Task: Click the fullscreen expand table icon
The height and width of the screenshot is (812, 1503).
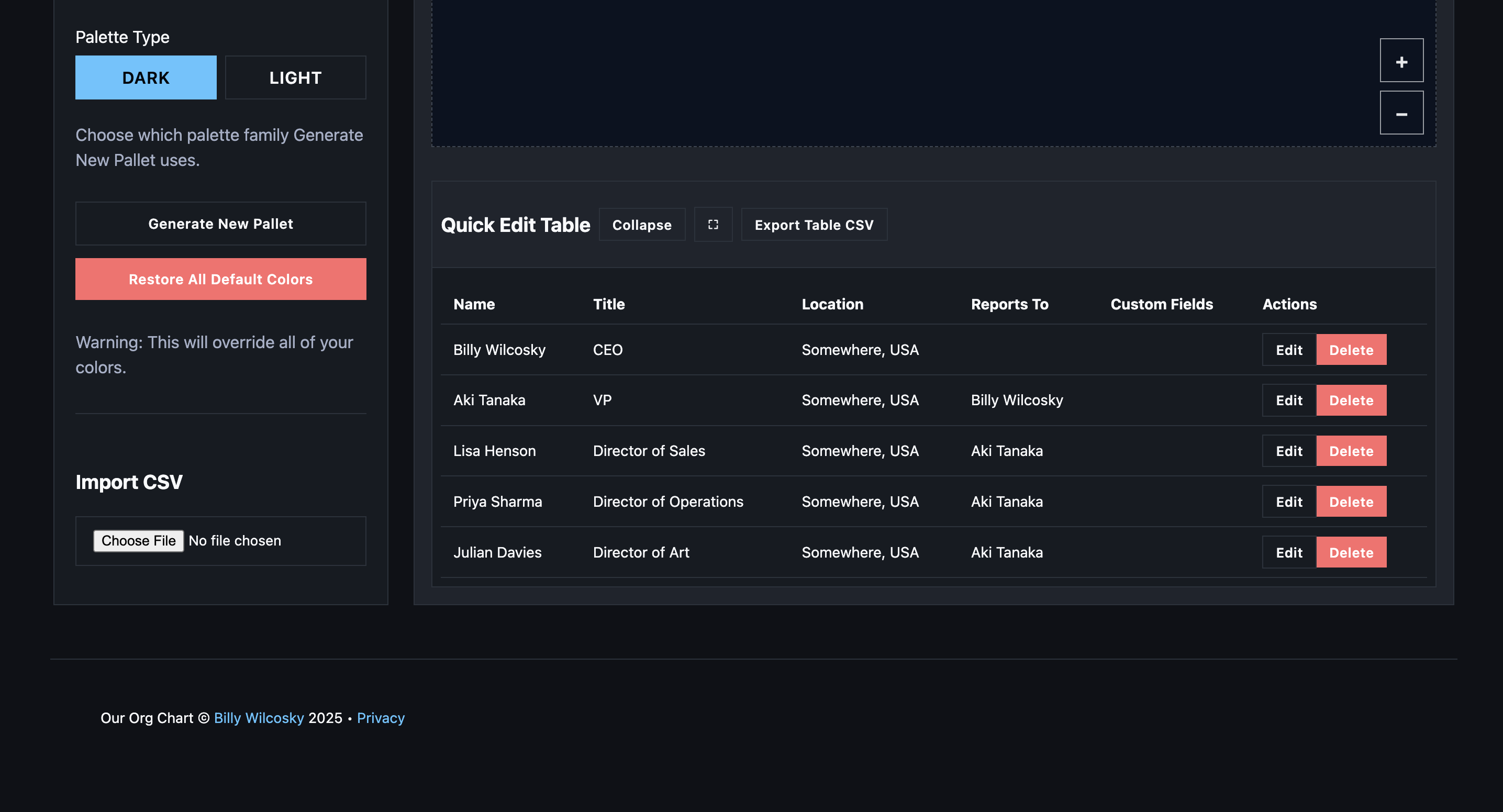Action: (x=712, y=225)
